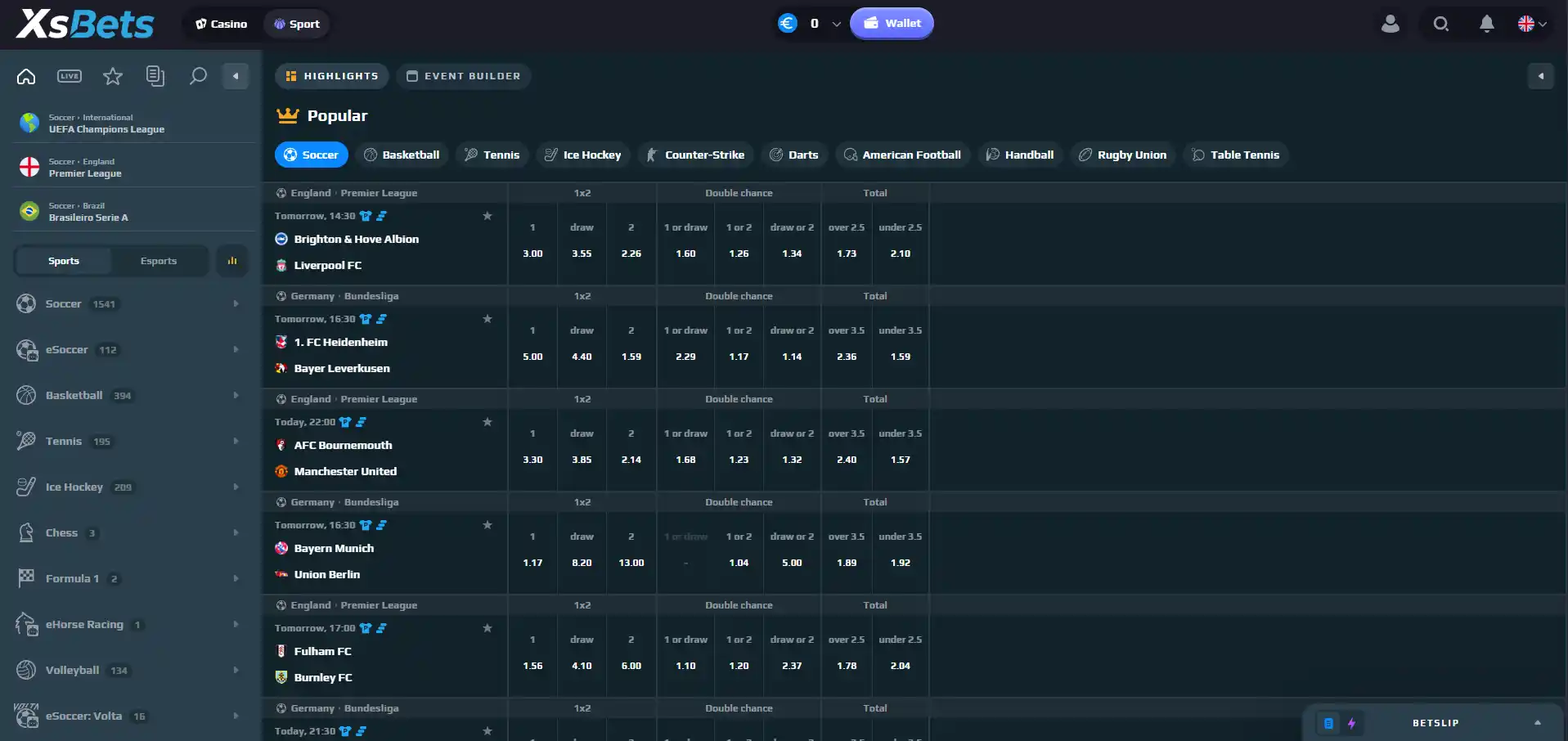Open the balance currency dropdown
The width and height of the screenshot is (1568, 741).
pos(836,24)
